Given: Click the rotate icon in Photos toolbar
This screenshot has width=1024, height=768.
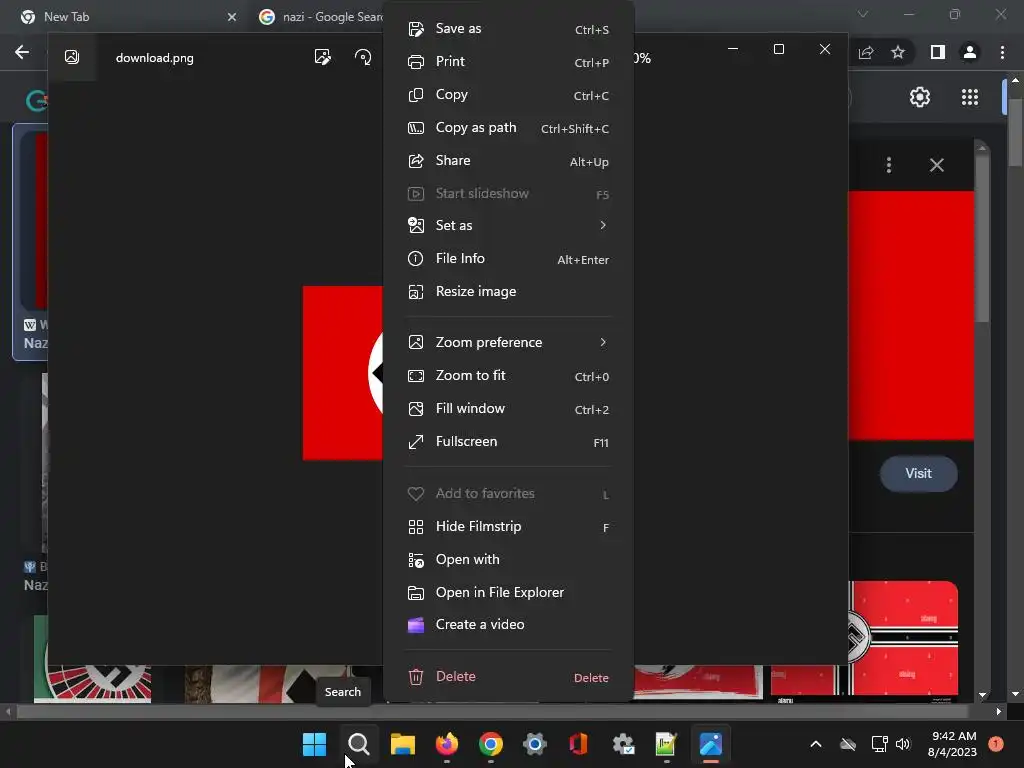Looking at the screenshot, I should pyautogui.click(x=363, y=57).
